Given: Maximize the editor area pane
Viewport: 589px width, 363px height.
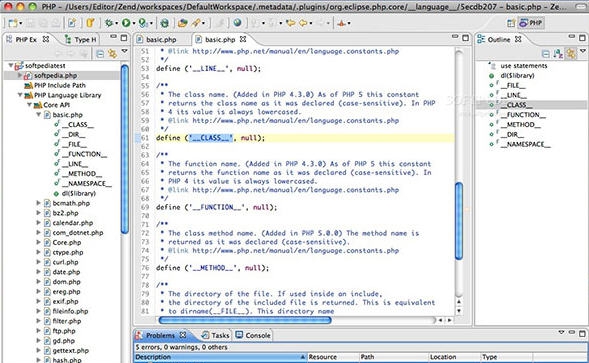Looking at the screenshot, I should pyautogui.click(x=466, y=38).
